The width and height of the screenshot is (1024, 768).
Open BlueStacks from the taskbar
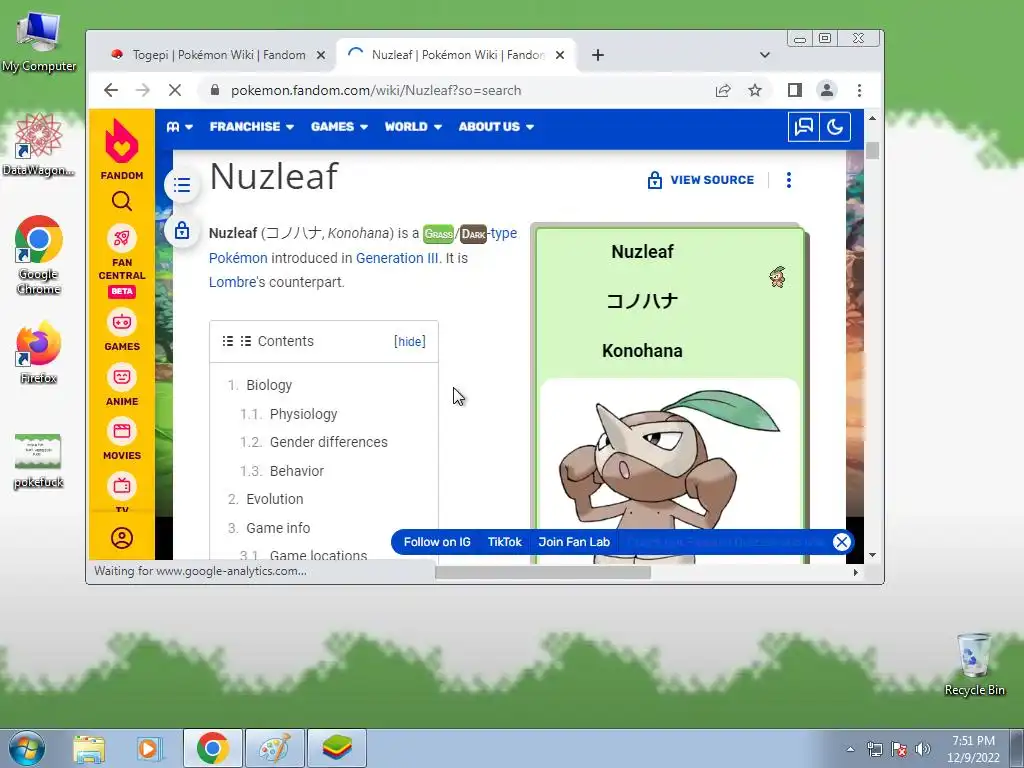337,748
